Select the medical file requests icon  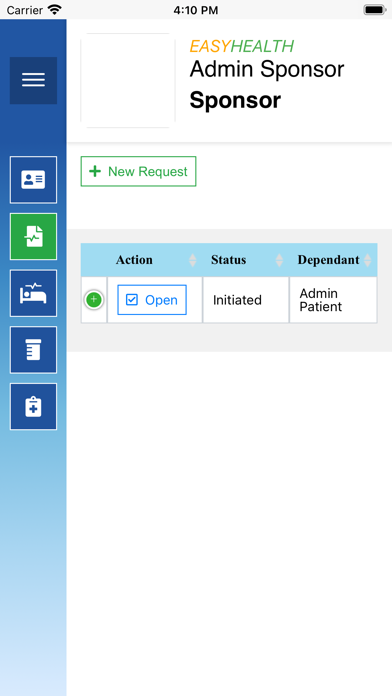click(33, 237)
